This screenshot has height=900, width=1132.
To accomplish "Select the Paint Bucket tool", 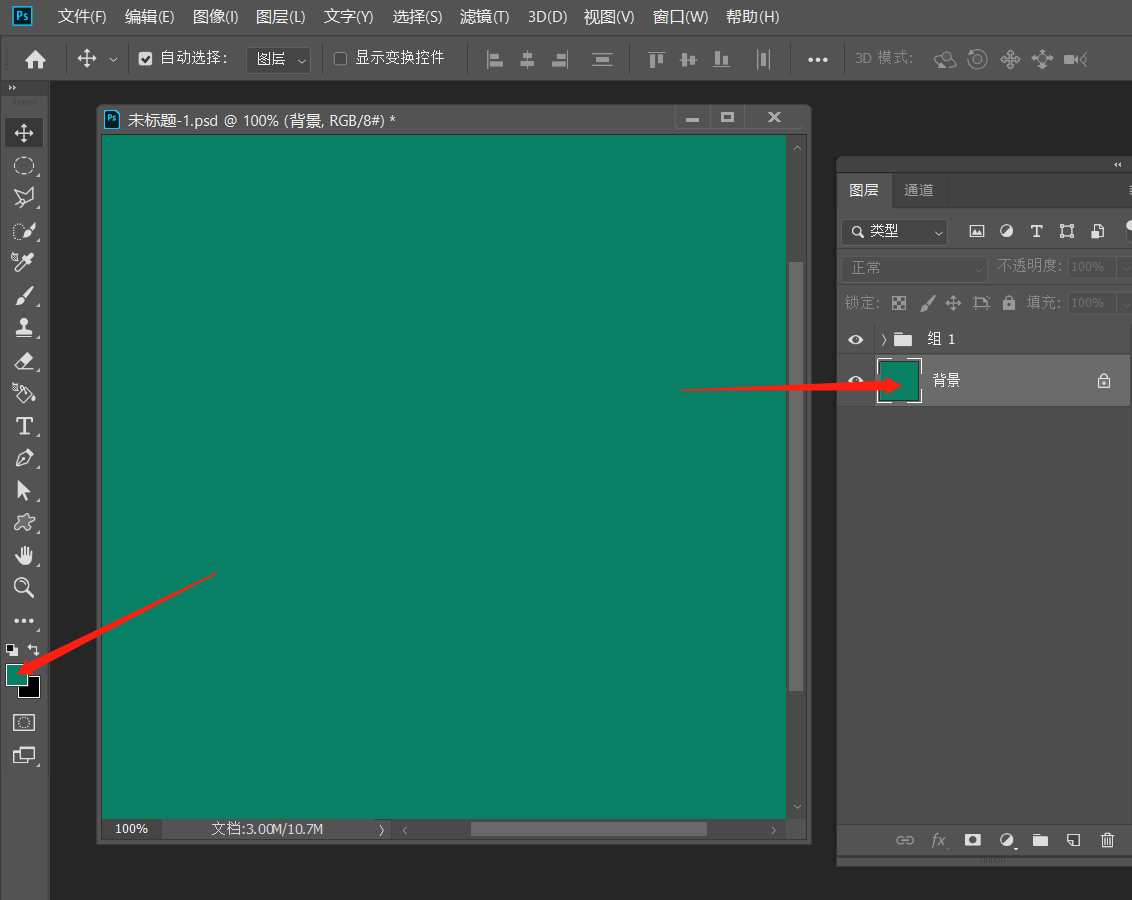I will click(24, 393).
